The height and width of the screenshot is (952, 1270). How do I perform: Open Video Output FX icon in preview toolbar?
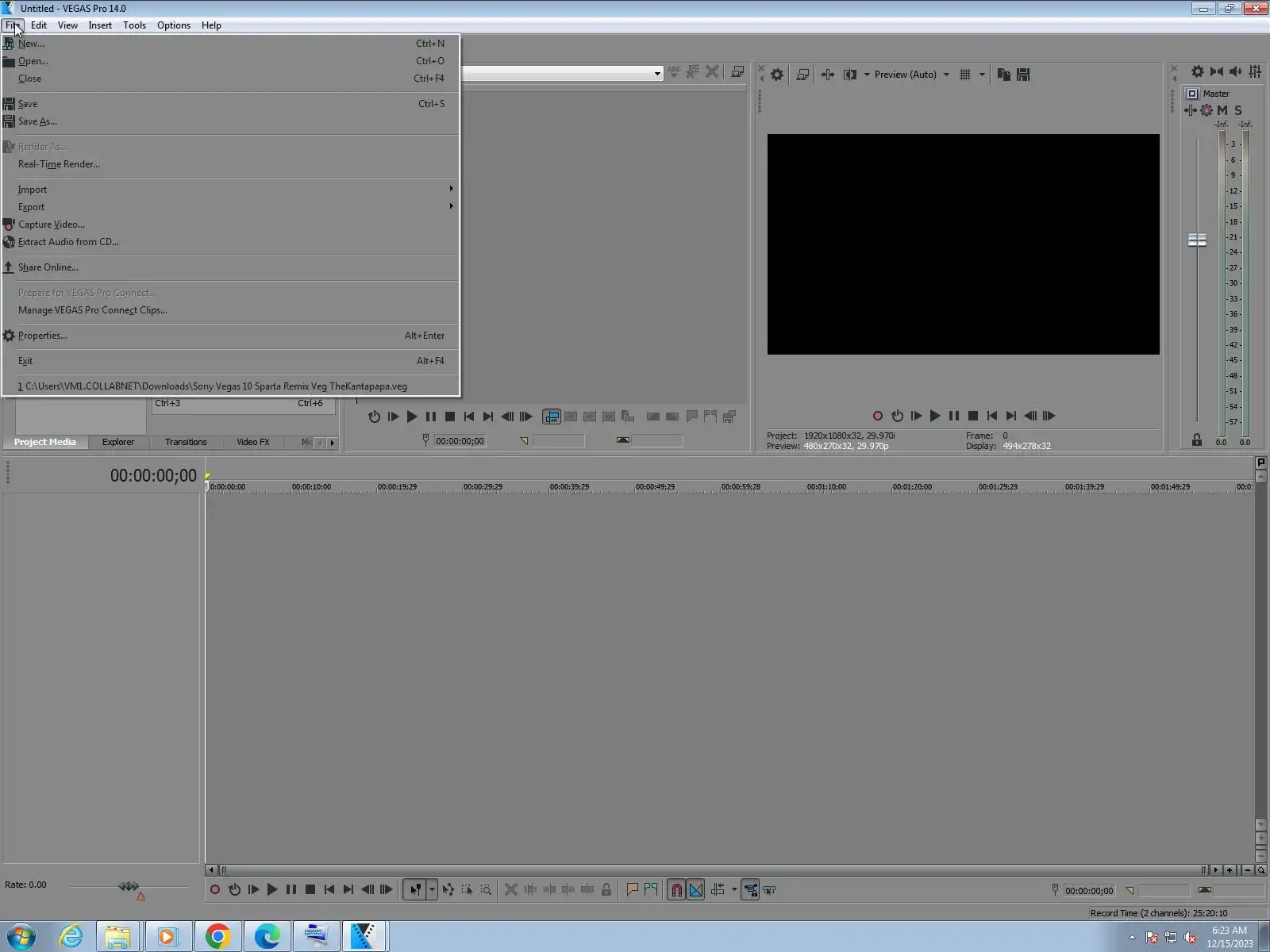(828, 75)
